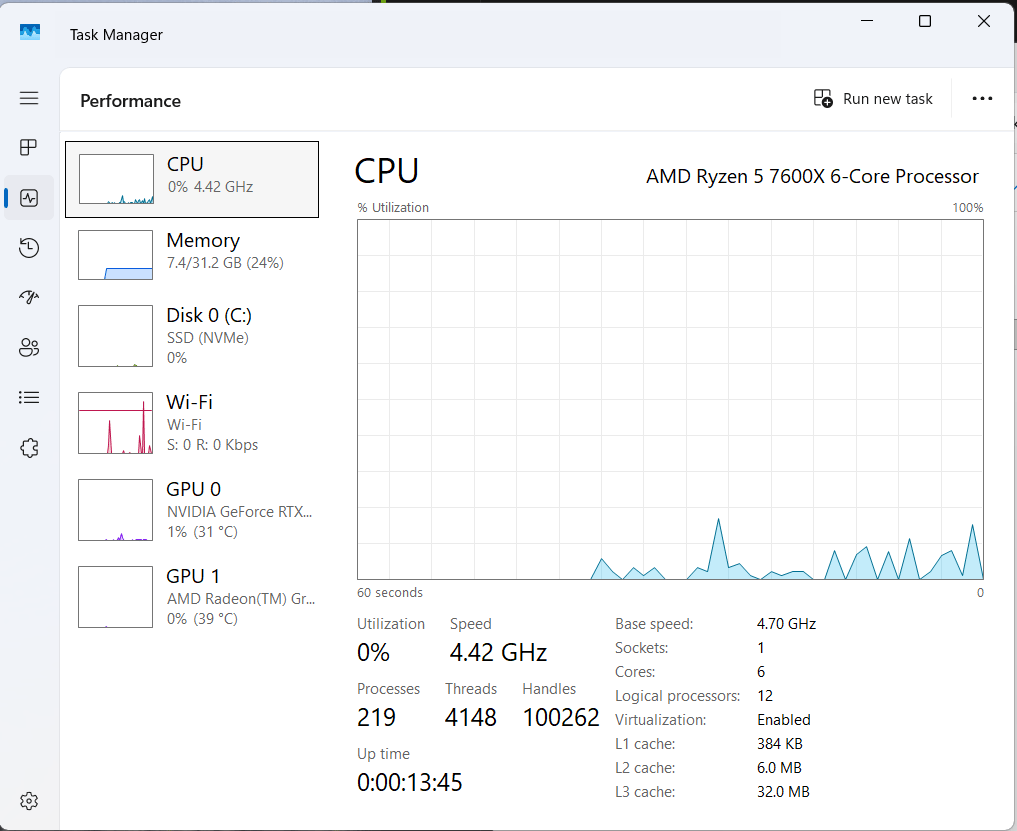Click the 0% utilization value under Utilization
Image resolution: width=1017 pixels, height=831 pixels.
click(373, 653)
